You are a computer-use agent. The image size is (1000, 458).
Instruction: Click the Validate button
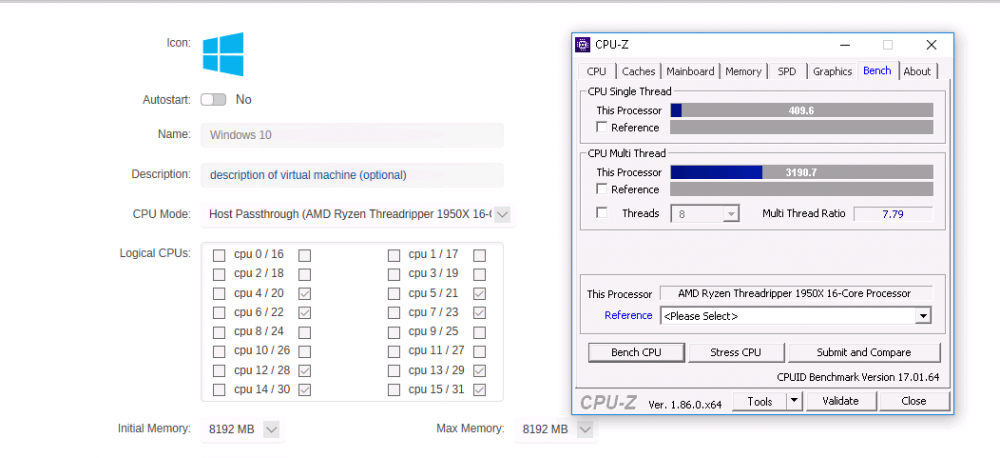point(841,401)
